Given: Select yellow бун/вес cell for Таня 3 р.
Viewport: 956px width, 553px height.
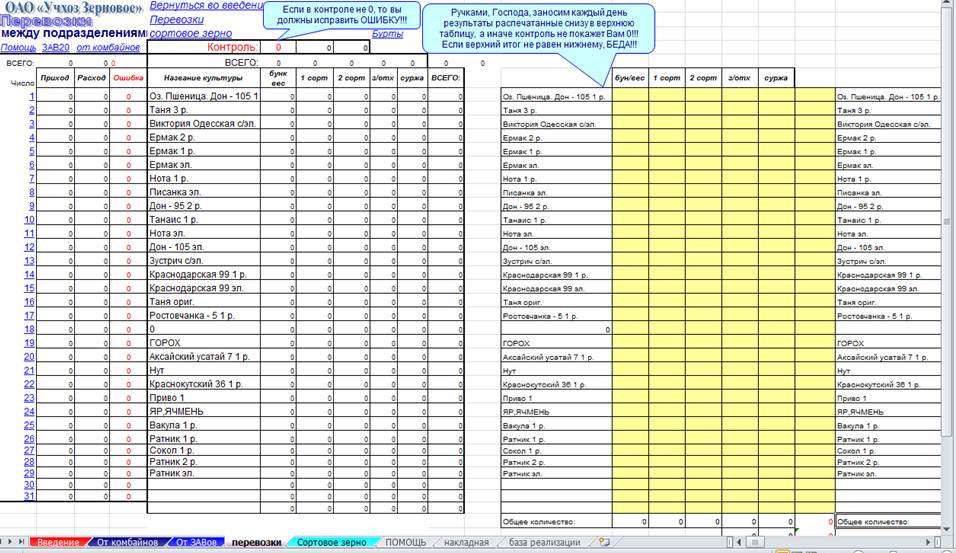Looking at the screenshot, I should (630, 110).
